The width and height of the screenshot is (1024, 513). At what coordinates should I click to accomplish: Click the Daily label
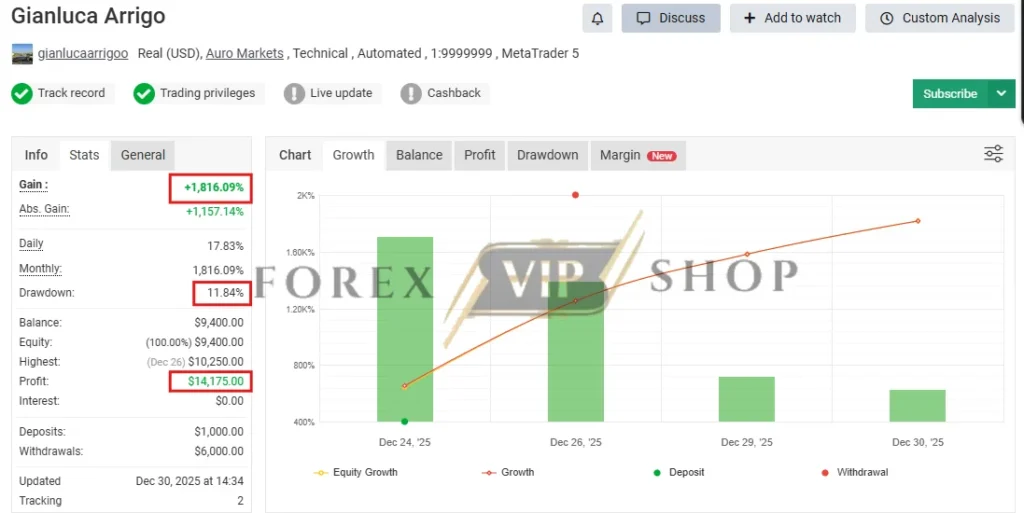[31, 243]
